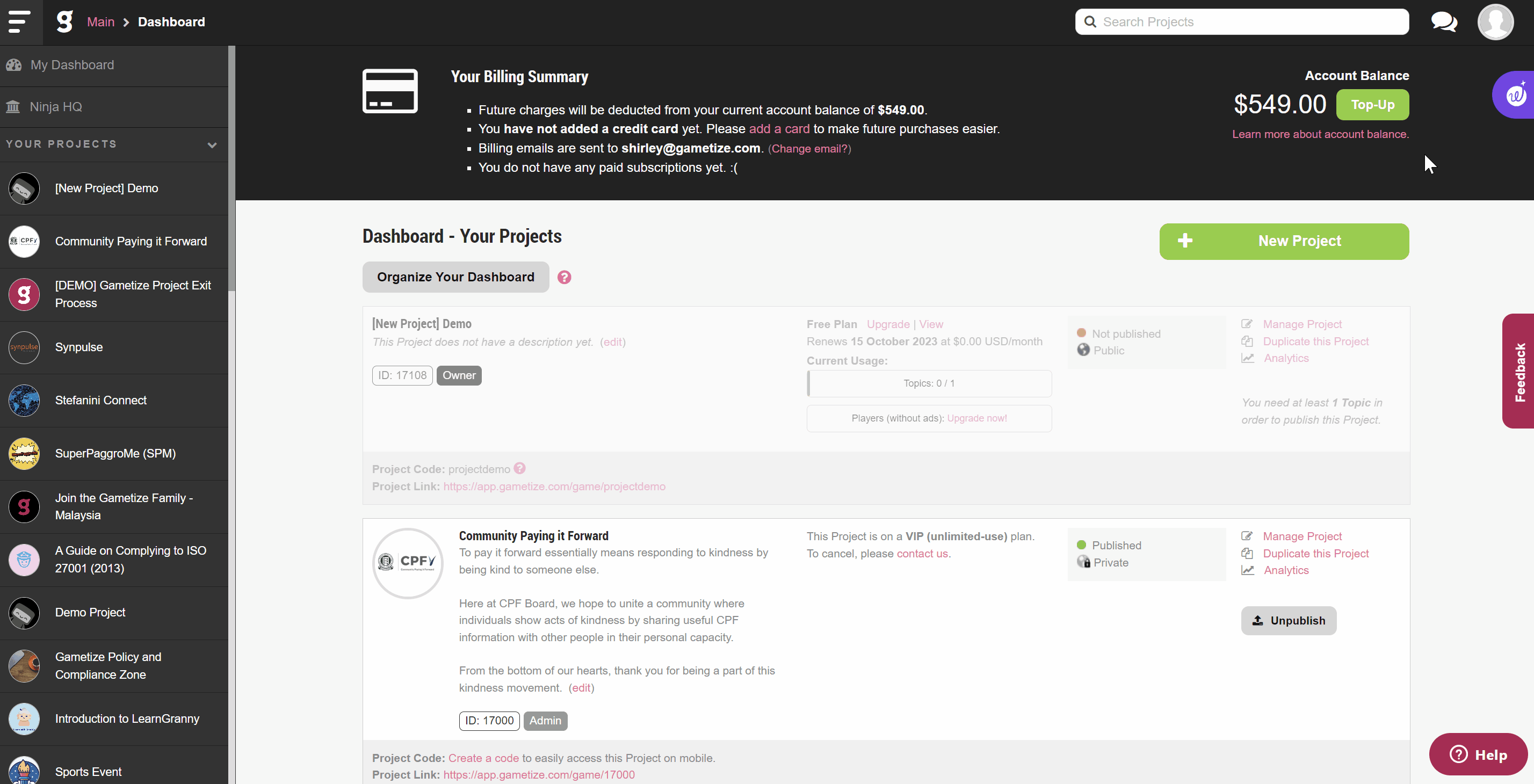
Task: Click the Unpublish button
Action: 1289,621
